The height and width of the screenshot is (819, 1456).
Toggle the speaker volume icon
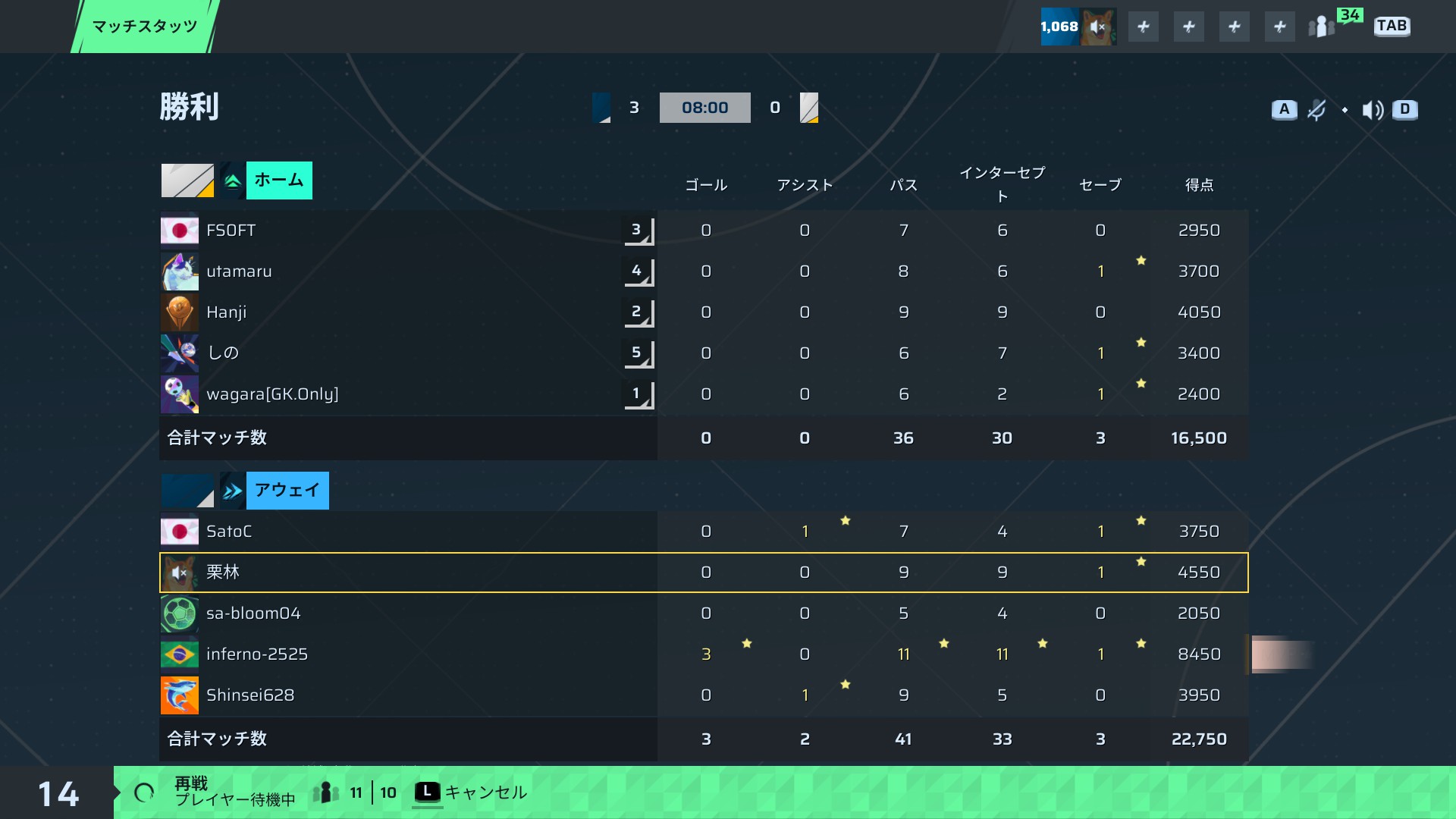tap(1373, 110)
